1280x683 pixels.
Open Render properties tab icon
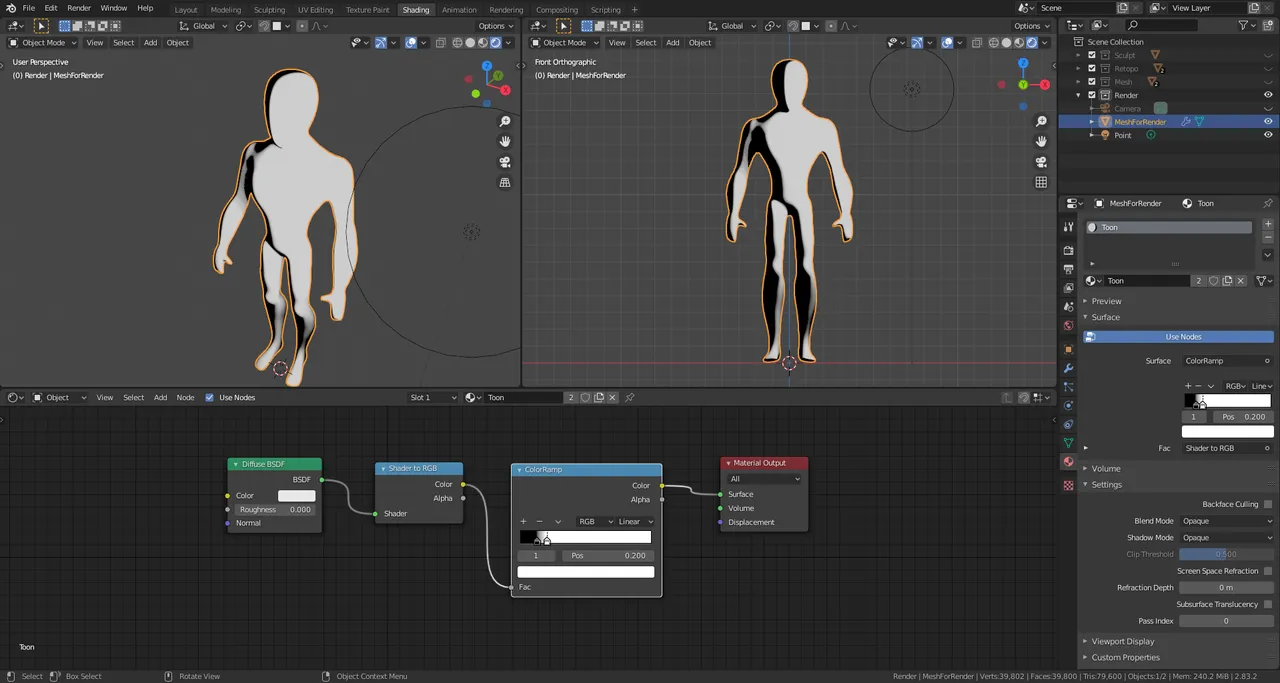pos(1068,250)
